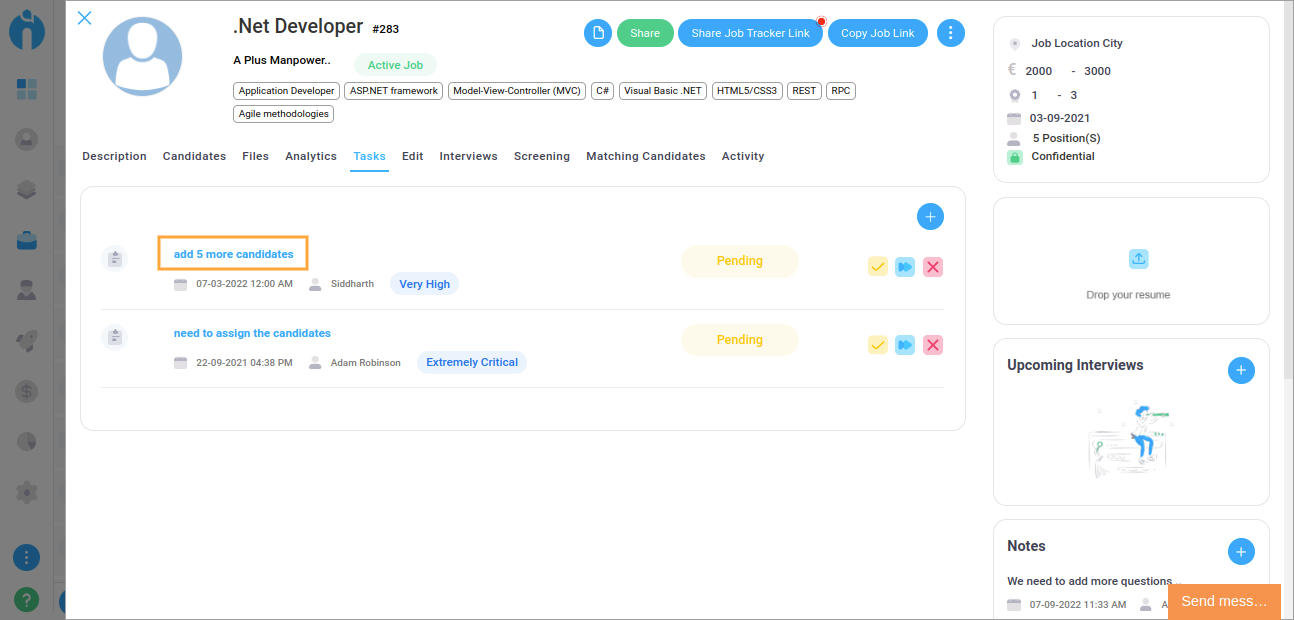This screenshot has width=1294, height=620.
Task: Close the job detail panel
Action: pyautogui.click(x=85, y=18)
